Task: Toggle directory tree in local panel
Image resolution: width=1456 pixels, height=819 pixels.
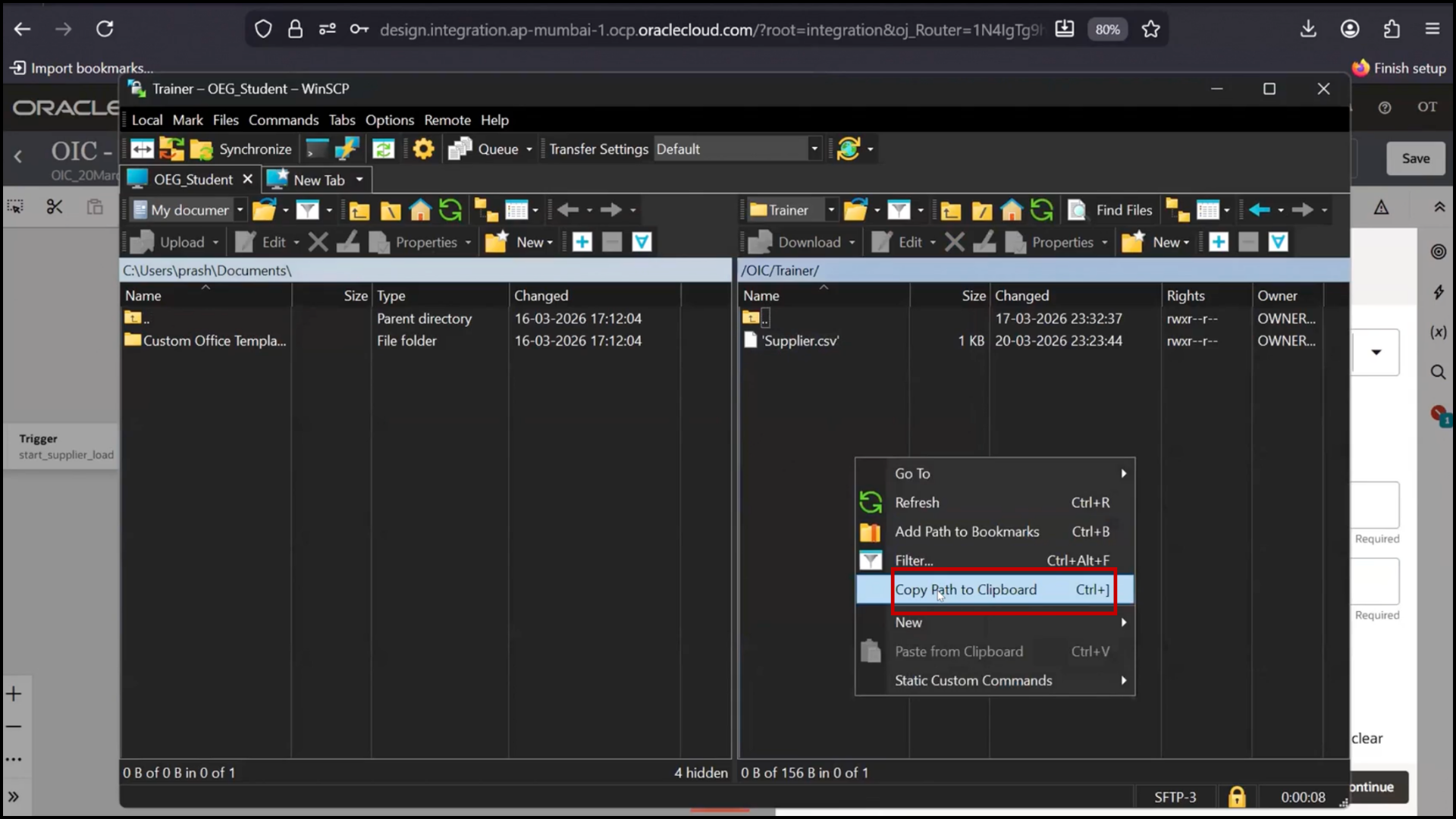Action: click(x=485, y=210)
